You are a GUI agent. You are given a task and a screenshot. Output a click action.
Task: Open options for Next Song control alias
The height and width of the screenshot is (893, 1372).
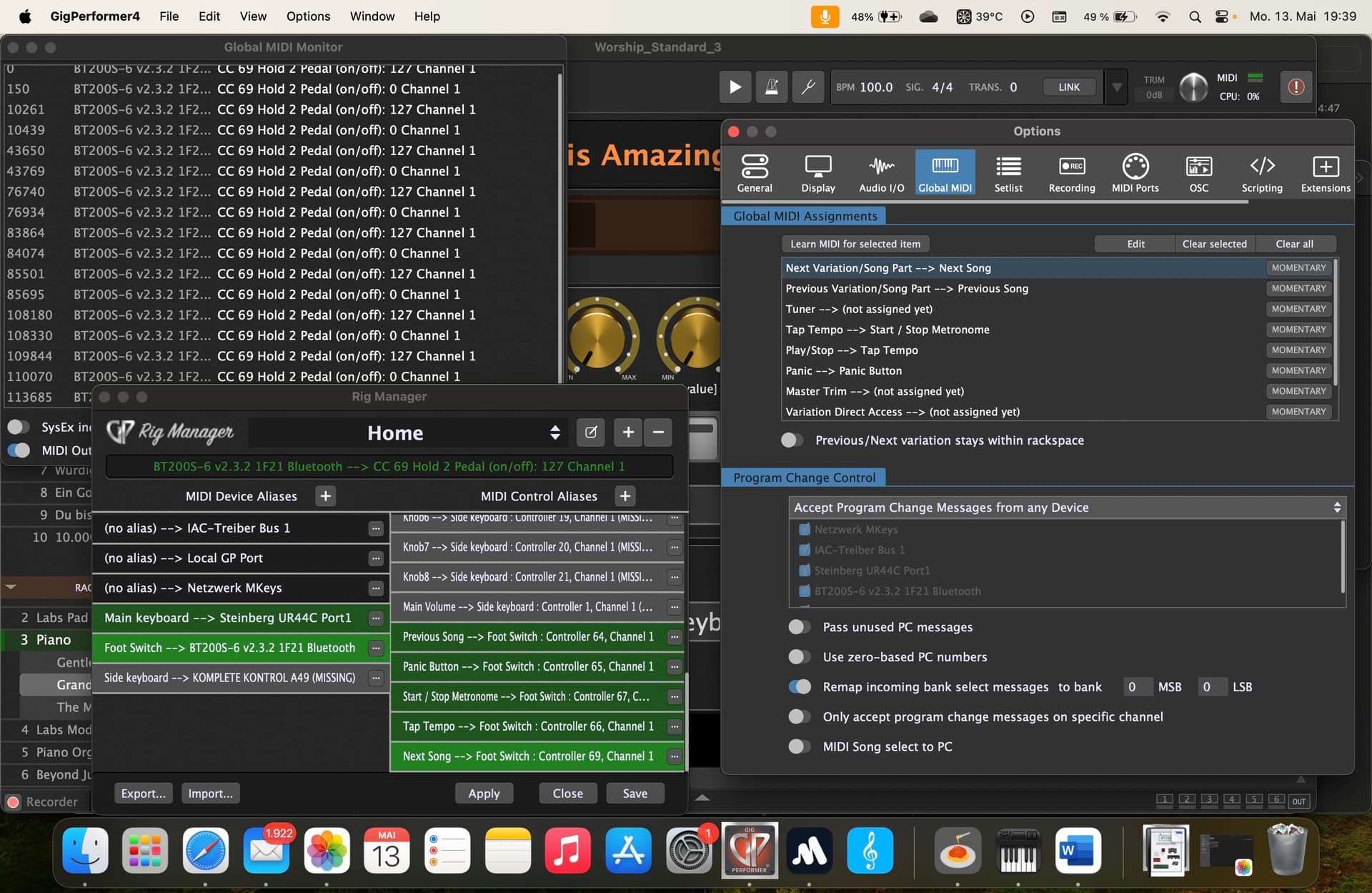(x=674, y=756)
